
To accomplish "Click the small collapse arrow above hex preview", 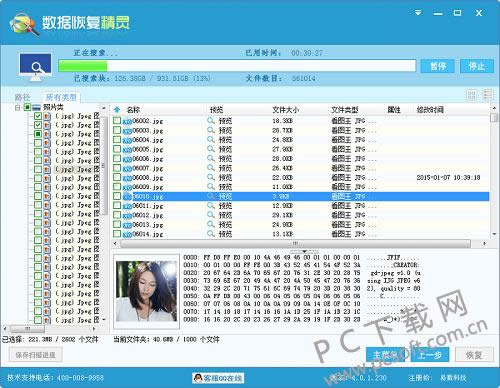I will [304, 251].
